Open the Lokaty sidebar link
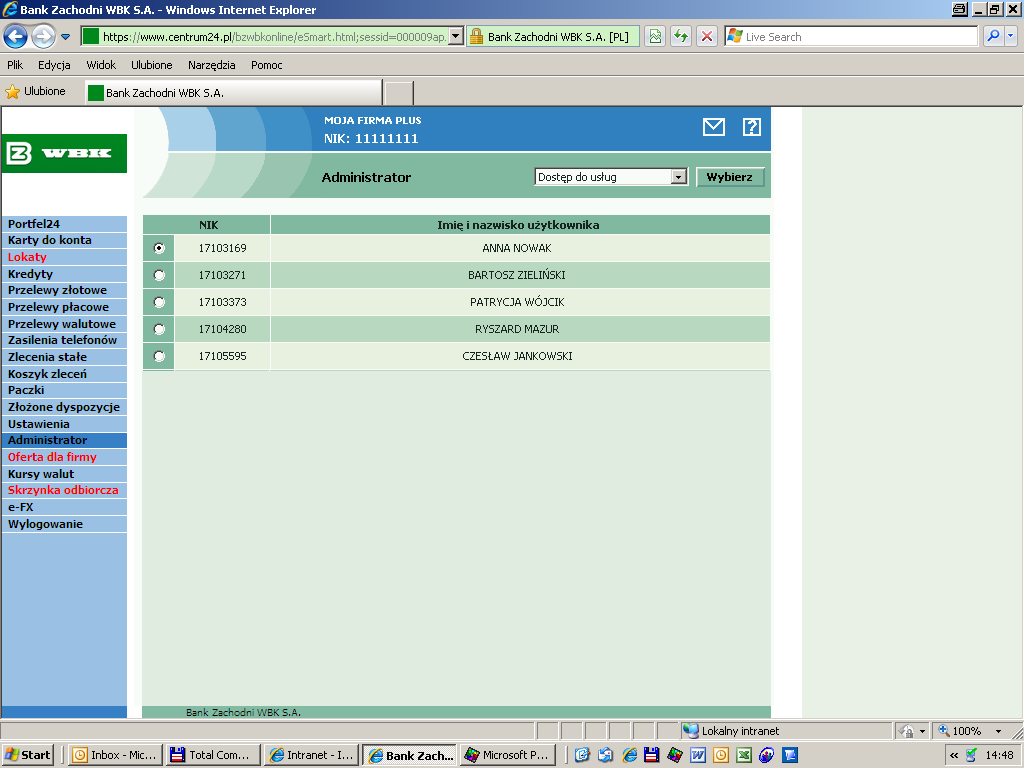Image resolution: width=1024 pixels, height=768 pixels. (x=64, y=257)
